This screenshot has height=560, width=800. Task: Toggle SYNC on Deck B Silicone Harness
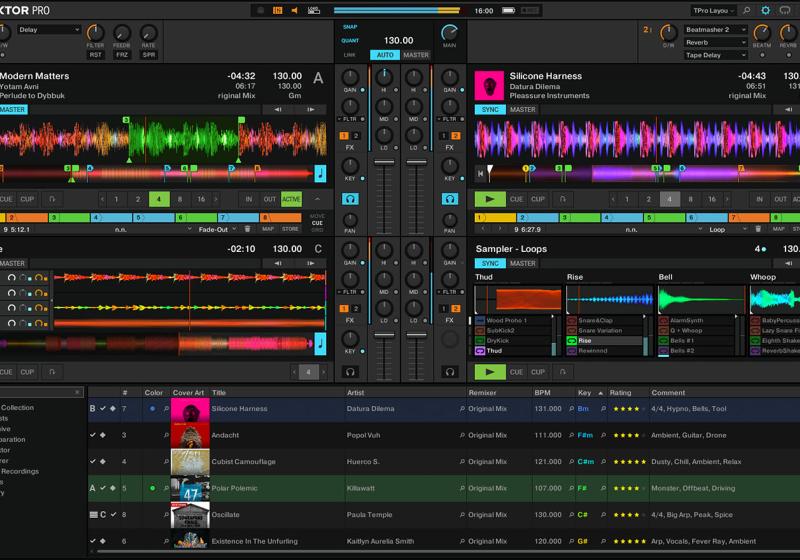click(490, 109)
